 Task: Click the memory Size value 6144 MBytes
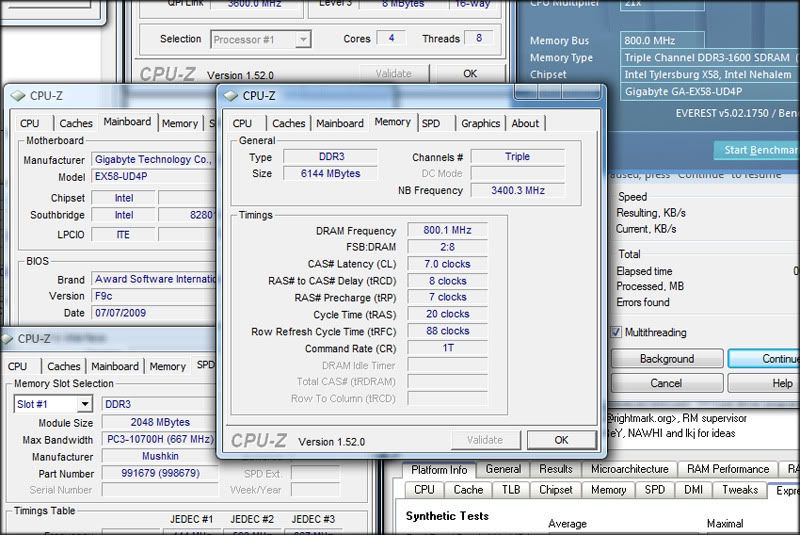tap(330, 173)
